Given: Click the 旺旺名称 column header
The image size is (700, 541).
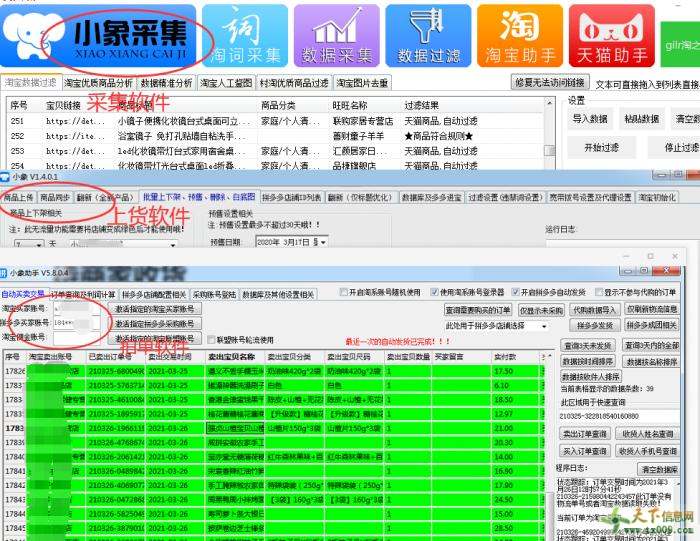Looking at the screenshot, I should point(350,106).
